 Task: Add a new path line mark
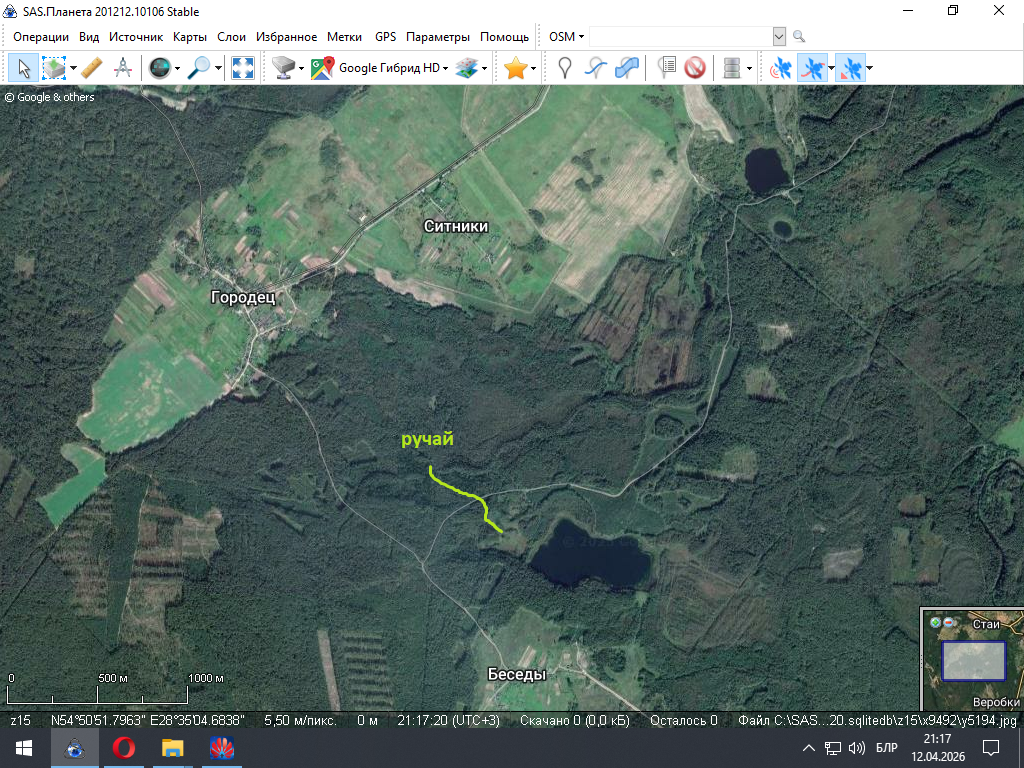click(596, 68)
